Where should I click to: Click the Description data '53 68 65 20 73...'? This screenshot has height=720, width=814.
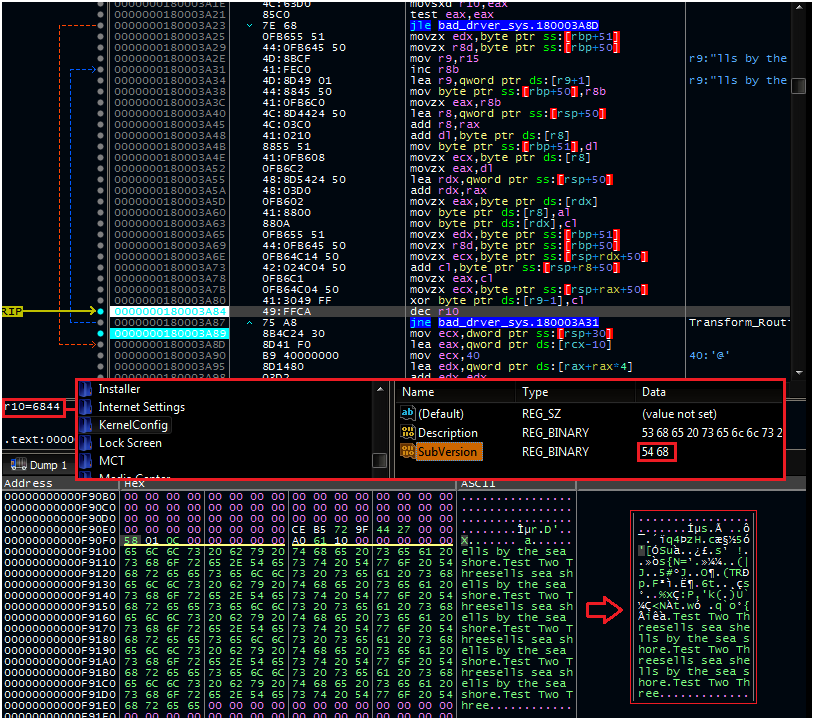click(x=712, y=432)
